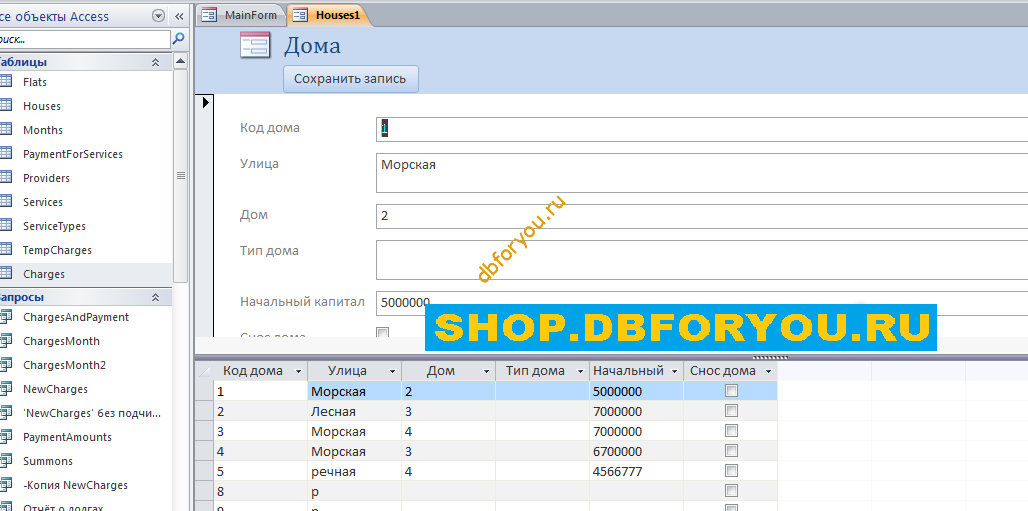Click the navigation pane search box
Viewport: 1028px width, 511px height.
coord(84,39)
